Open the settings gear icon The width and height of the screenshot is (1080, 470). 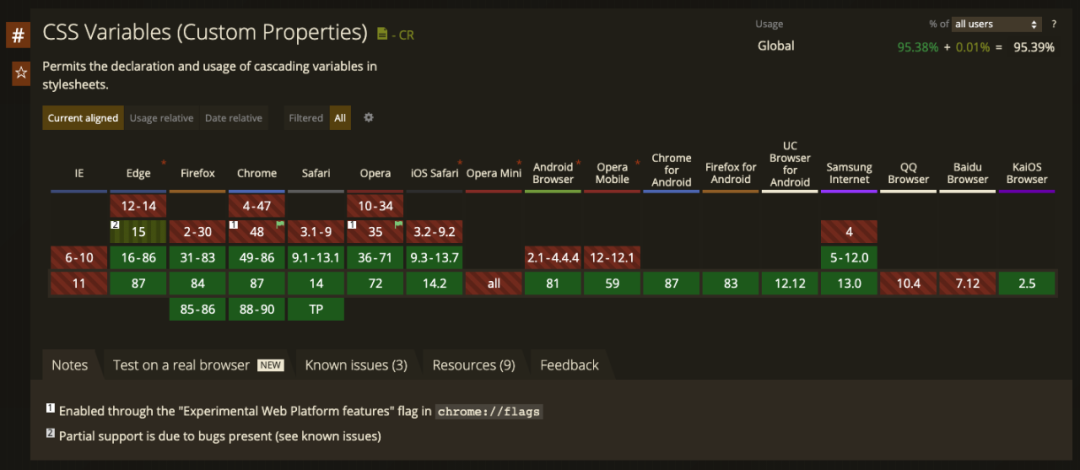click(x=368, y=118)
